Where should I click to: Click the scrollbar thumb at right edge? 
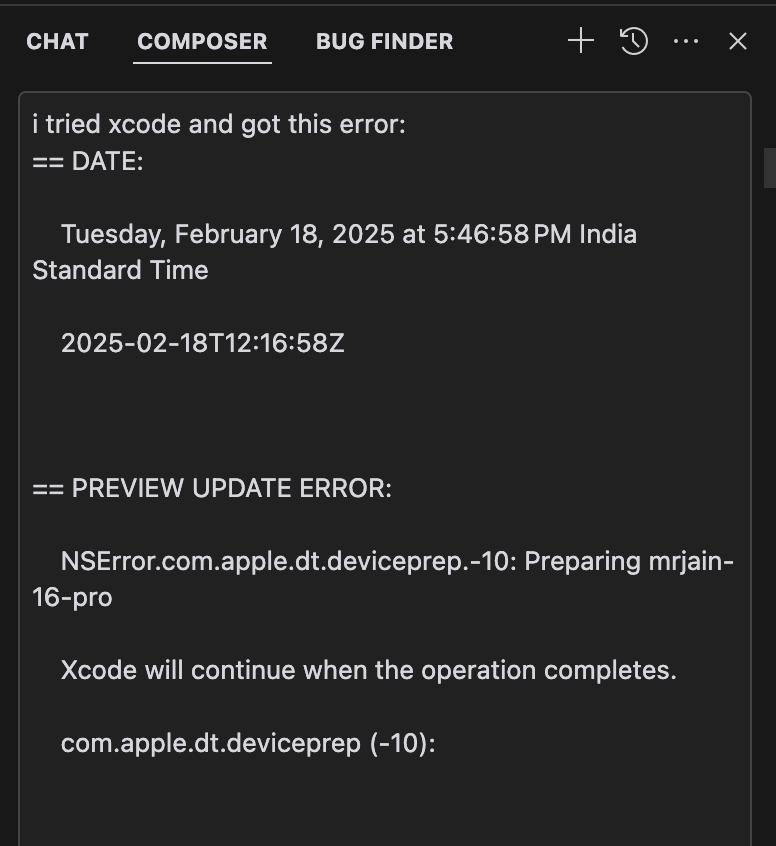(x=769, y=167)
